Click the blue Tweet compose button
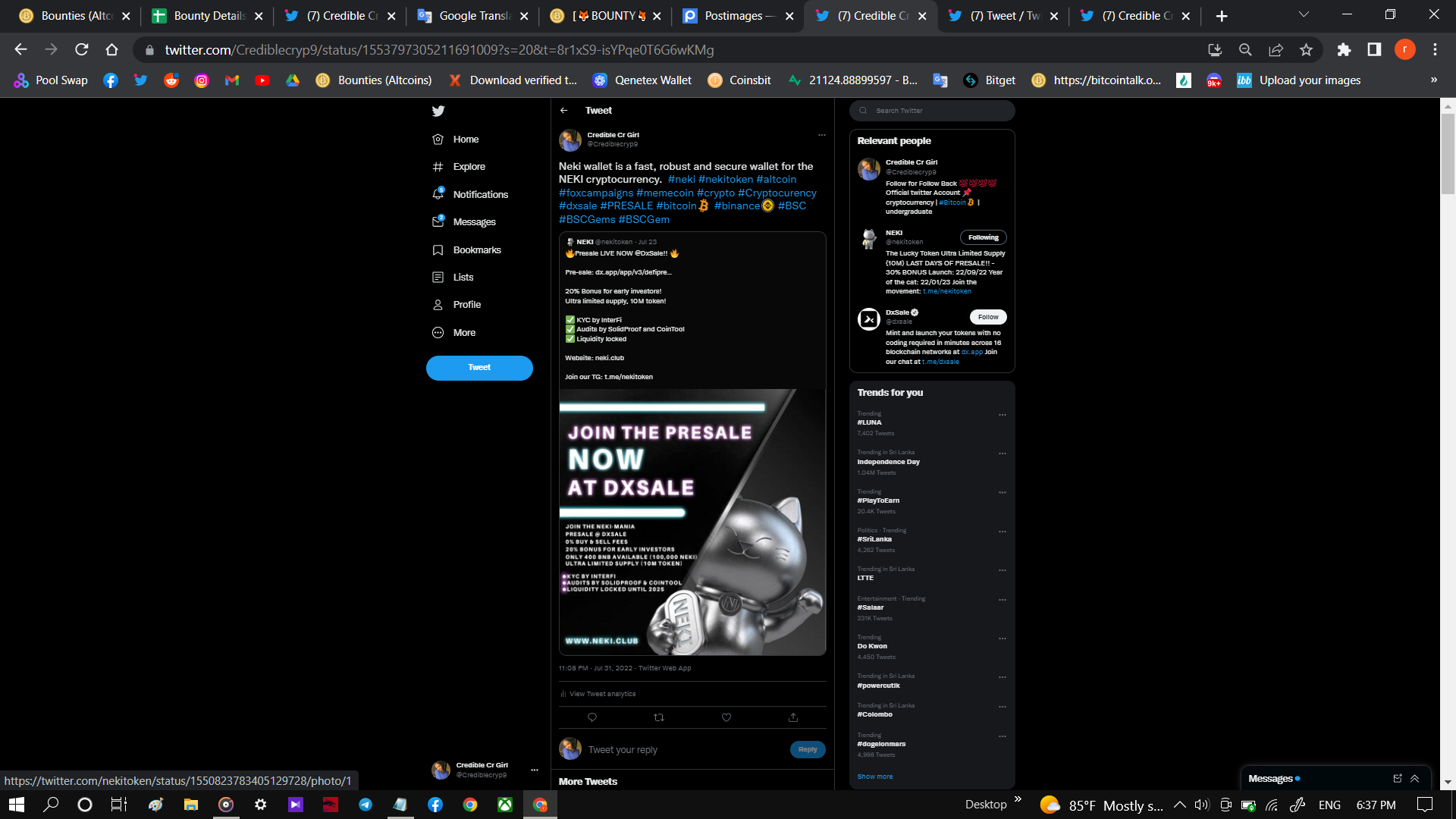 [x=479, y=368]
